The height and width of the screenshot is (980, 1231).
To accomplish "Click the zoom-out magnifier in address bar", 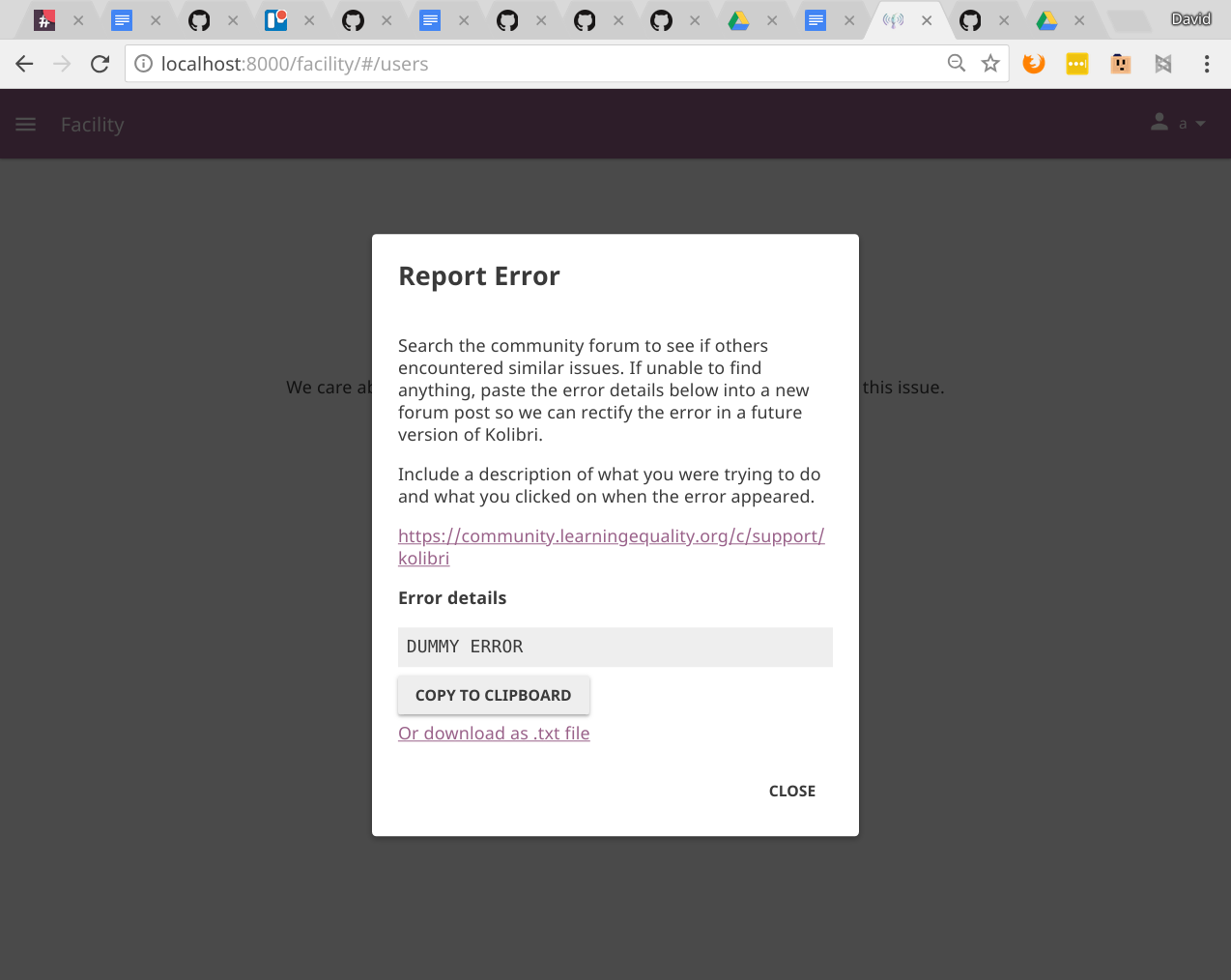I will click(957, 63).
